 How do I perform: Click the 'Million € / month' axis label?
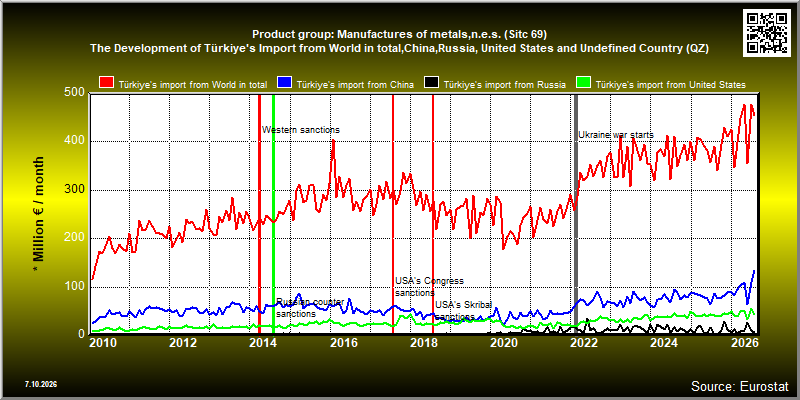(x=39, y=215)
